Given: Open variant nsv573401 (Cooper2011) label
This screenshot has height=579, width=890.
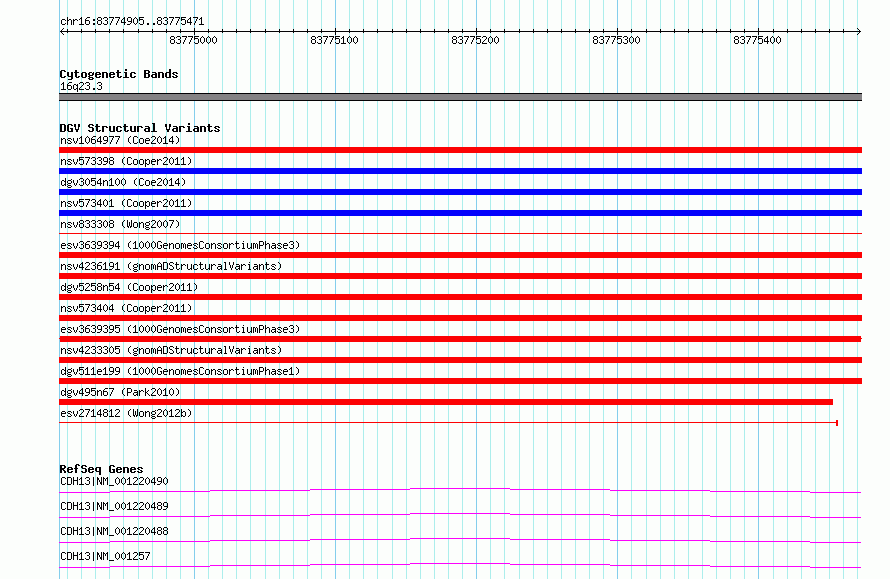Looking at the screenshot, I should pos(126,203).
